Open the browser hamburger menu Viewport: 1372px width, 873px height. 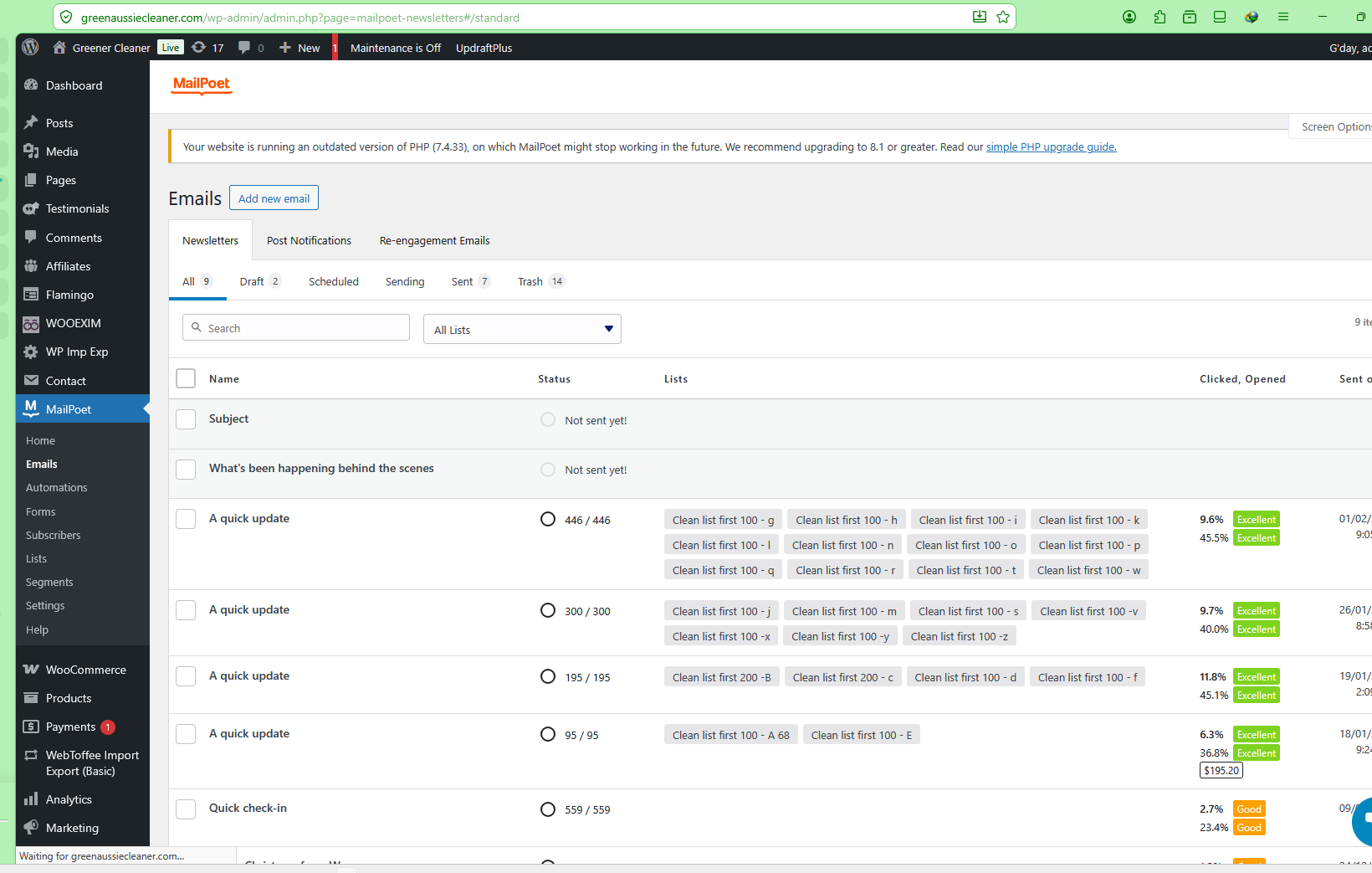(x=1282, y=17)
